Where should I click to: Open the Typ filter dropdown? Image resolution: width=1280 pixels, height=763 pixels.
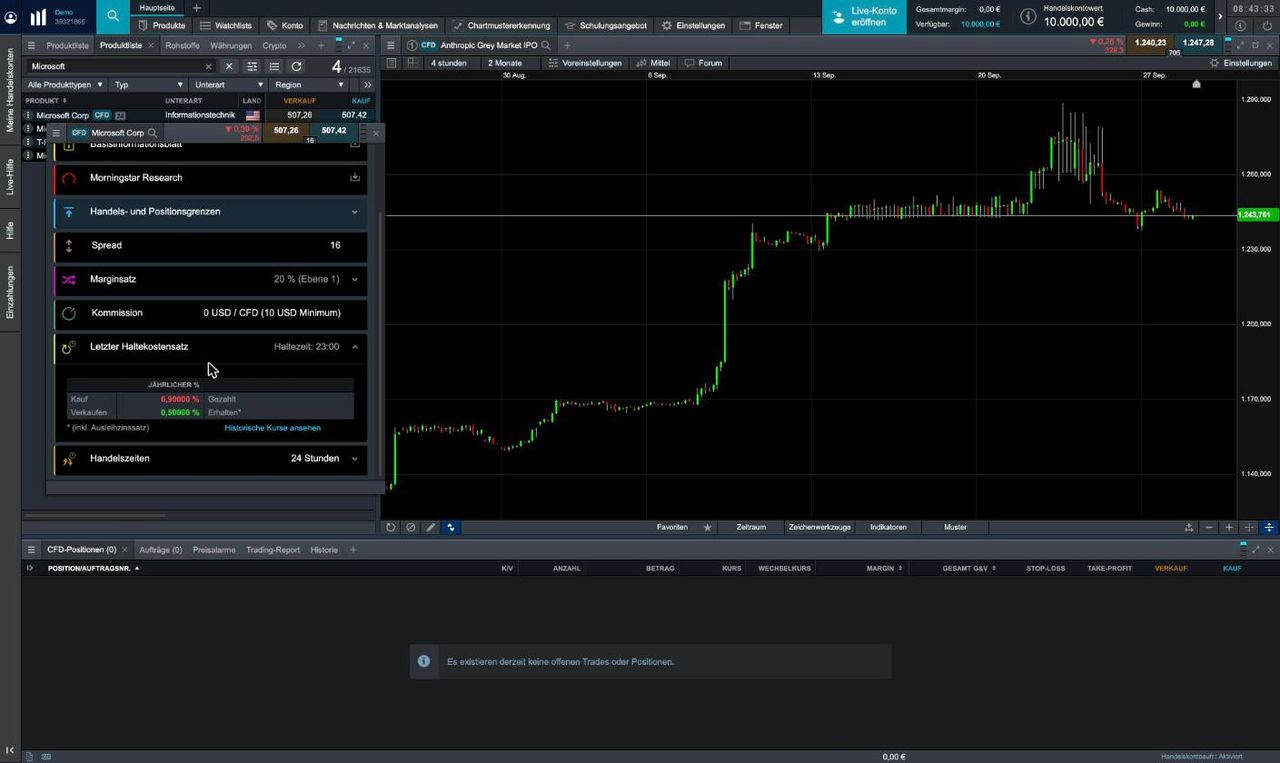click(x=147, y=85)
